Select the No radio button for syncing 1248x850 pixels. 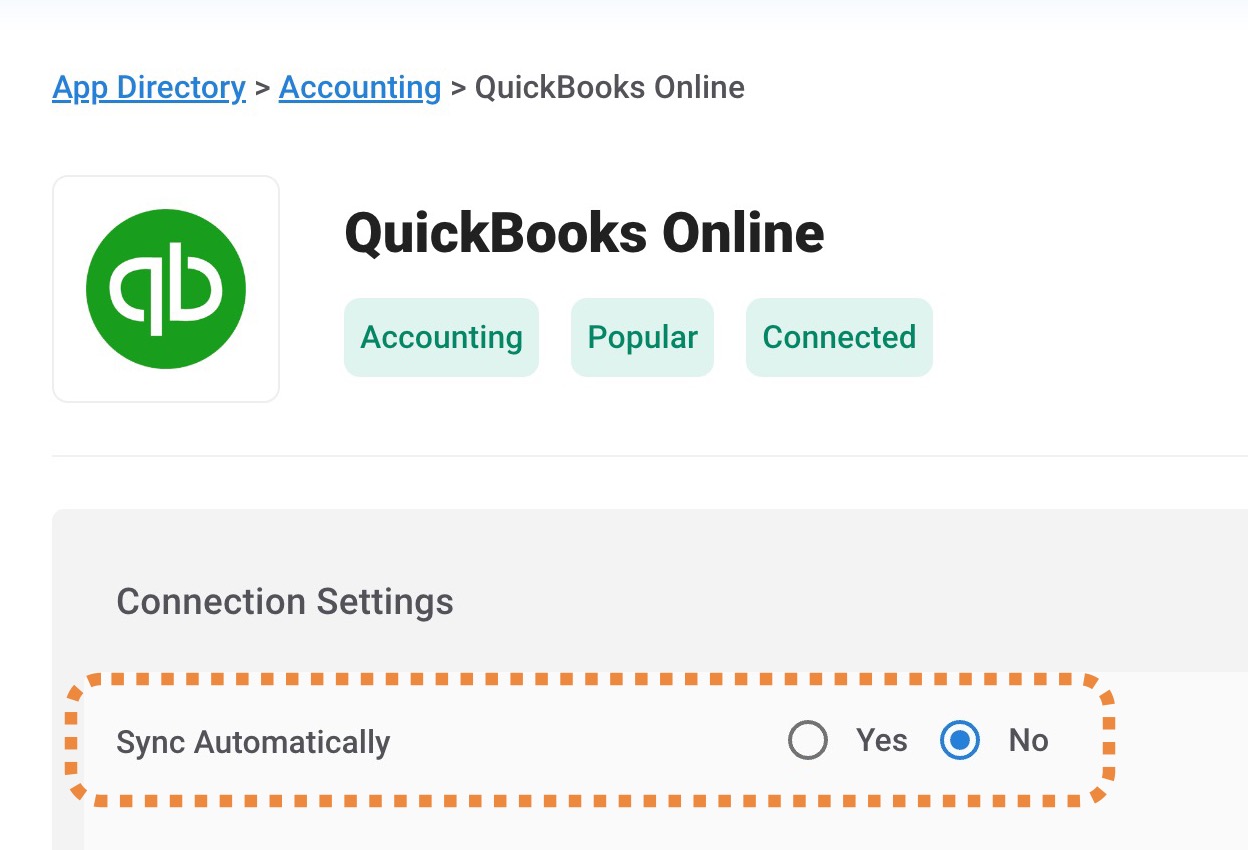pos(960,741)
